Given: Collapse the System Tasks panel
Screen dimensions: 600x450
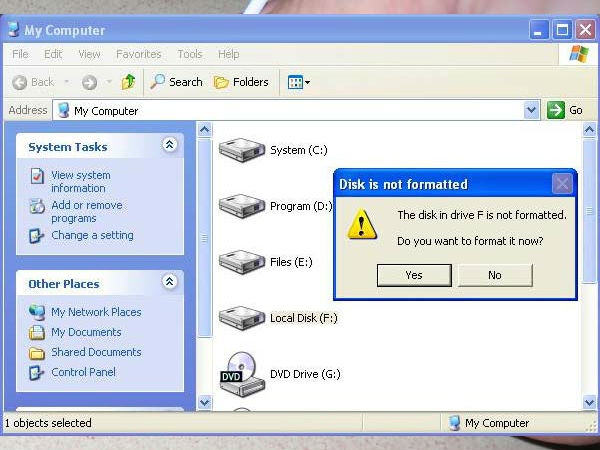Looking at the screenshot, I should point(170,145).
